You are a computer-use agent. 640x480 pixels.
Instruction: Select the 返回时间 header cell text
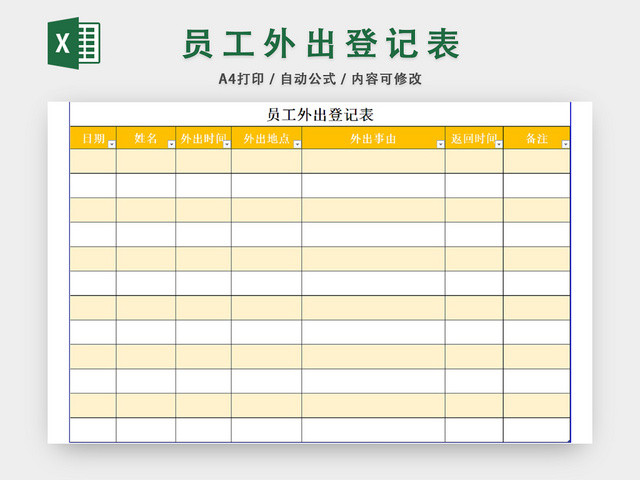point(474,138)
